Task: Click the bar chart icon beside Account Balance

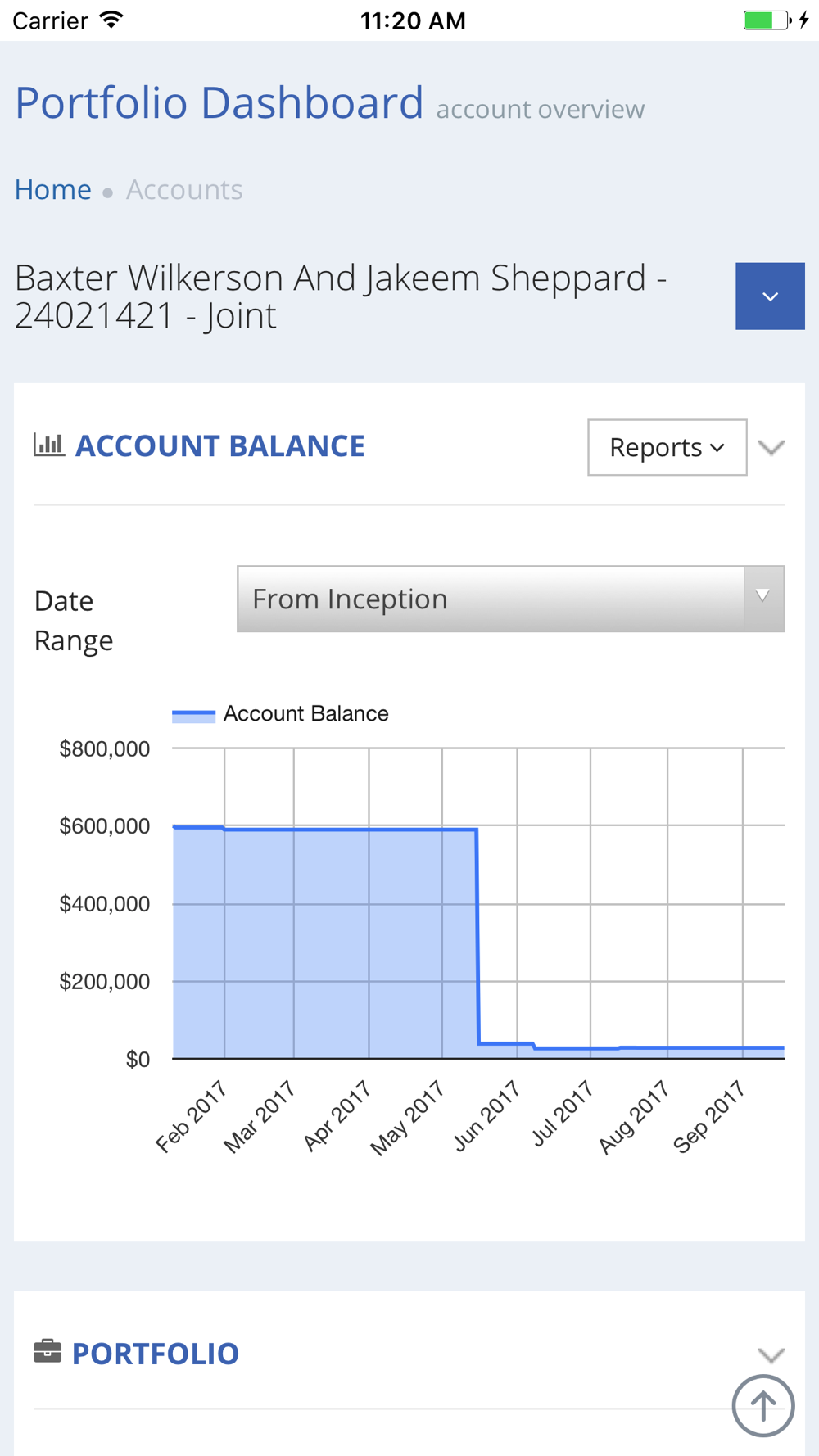Action: coord(49,445)
